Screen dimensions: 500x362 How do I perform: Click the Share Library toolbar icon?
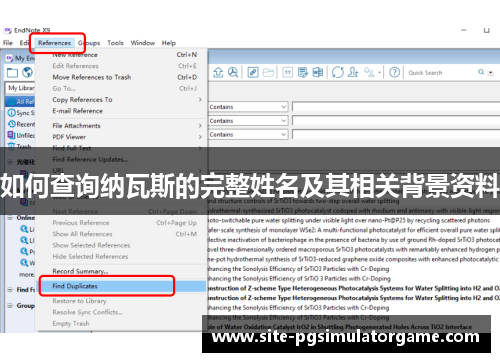[x=353, y=72]
